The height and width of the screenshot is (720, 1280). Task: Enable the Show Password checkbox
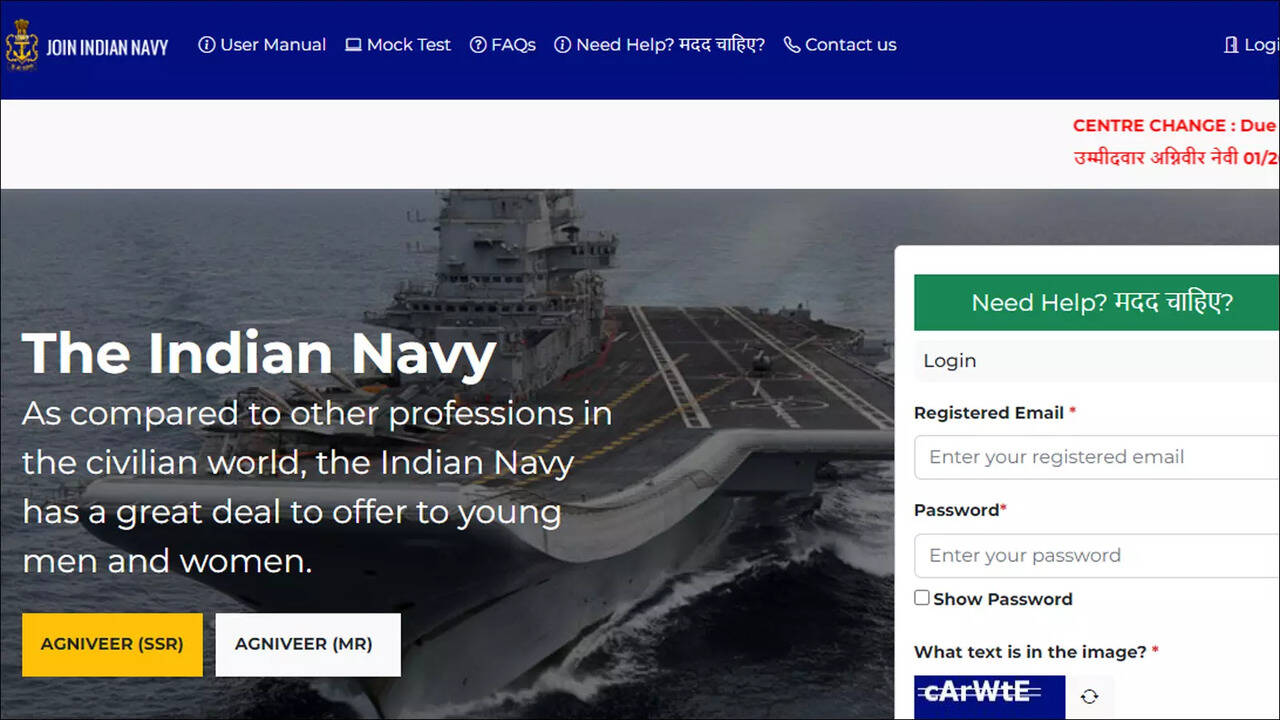click(922, 598)
